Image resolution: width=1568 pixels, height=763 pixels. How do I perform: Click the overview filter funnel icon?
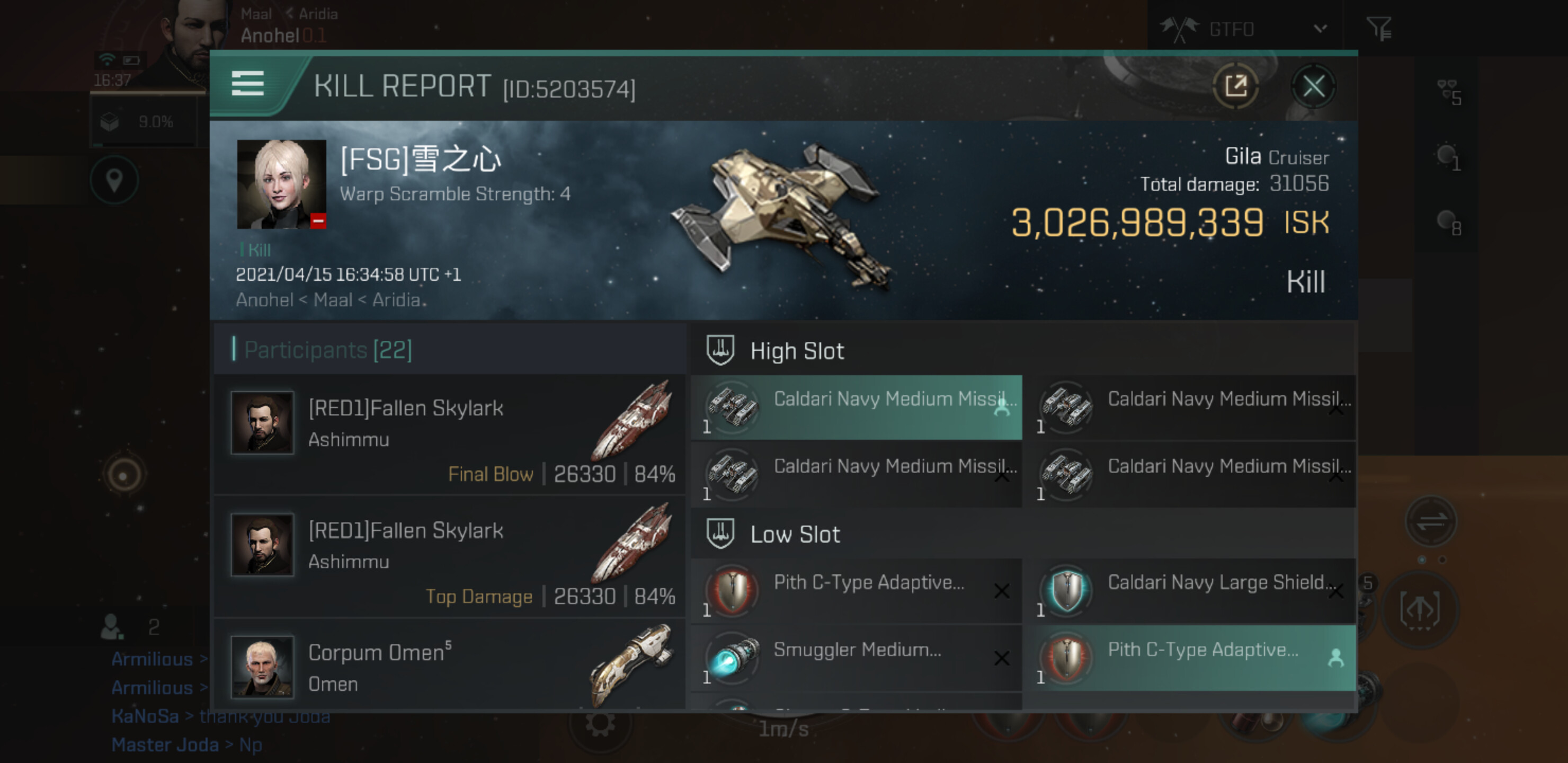(1378, 28)
